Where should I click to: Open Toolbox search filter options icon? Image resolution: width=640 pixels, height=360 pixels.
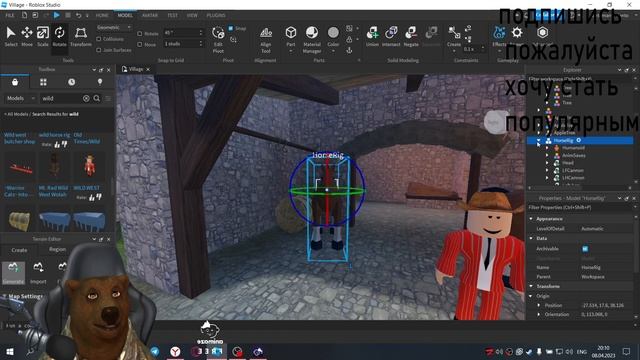click(x=108, y=98)
